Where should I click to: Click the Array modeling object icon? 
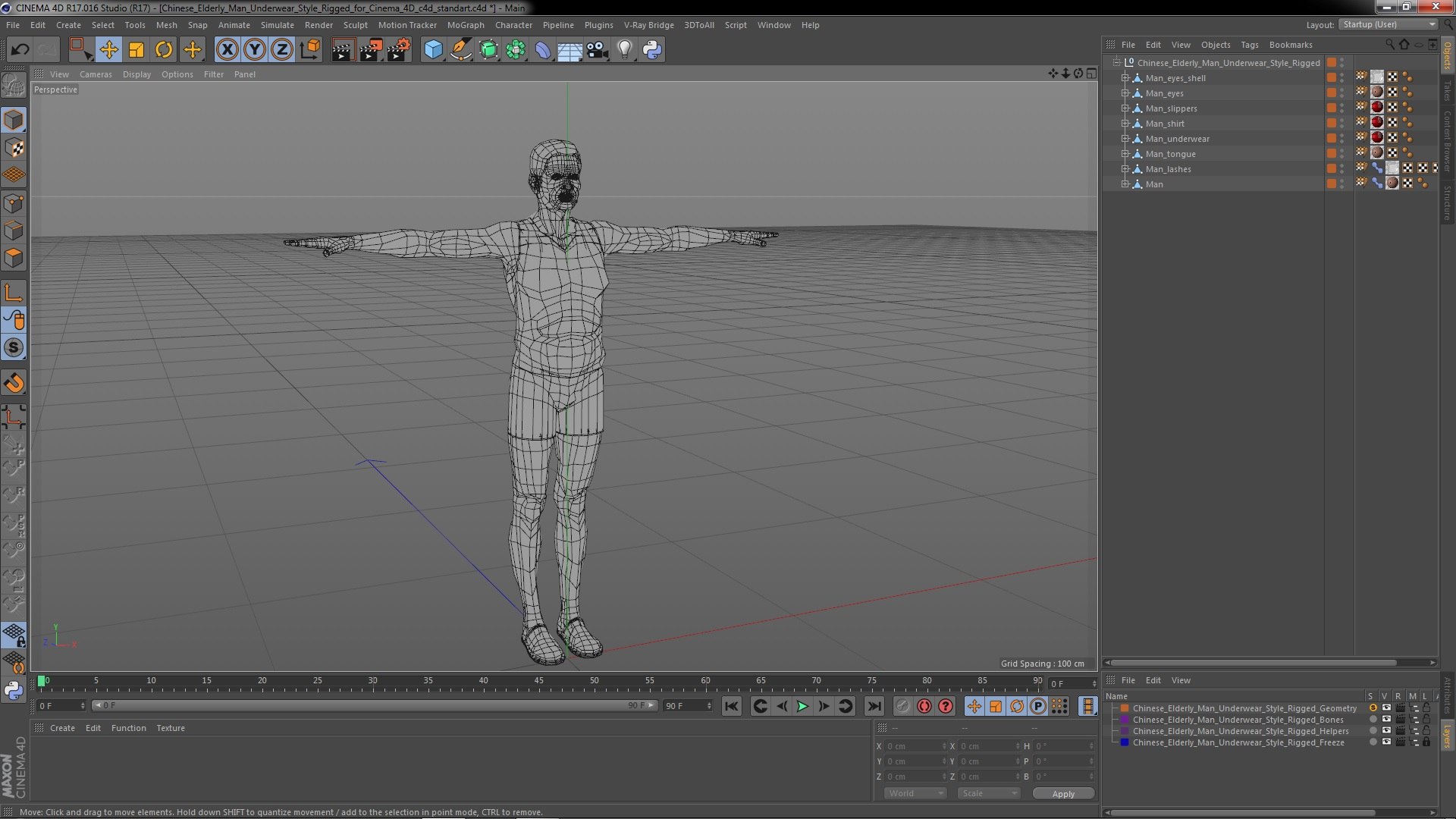tap(516, 50)
